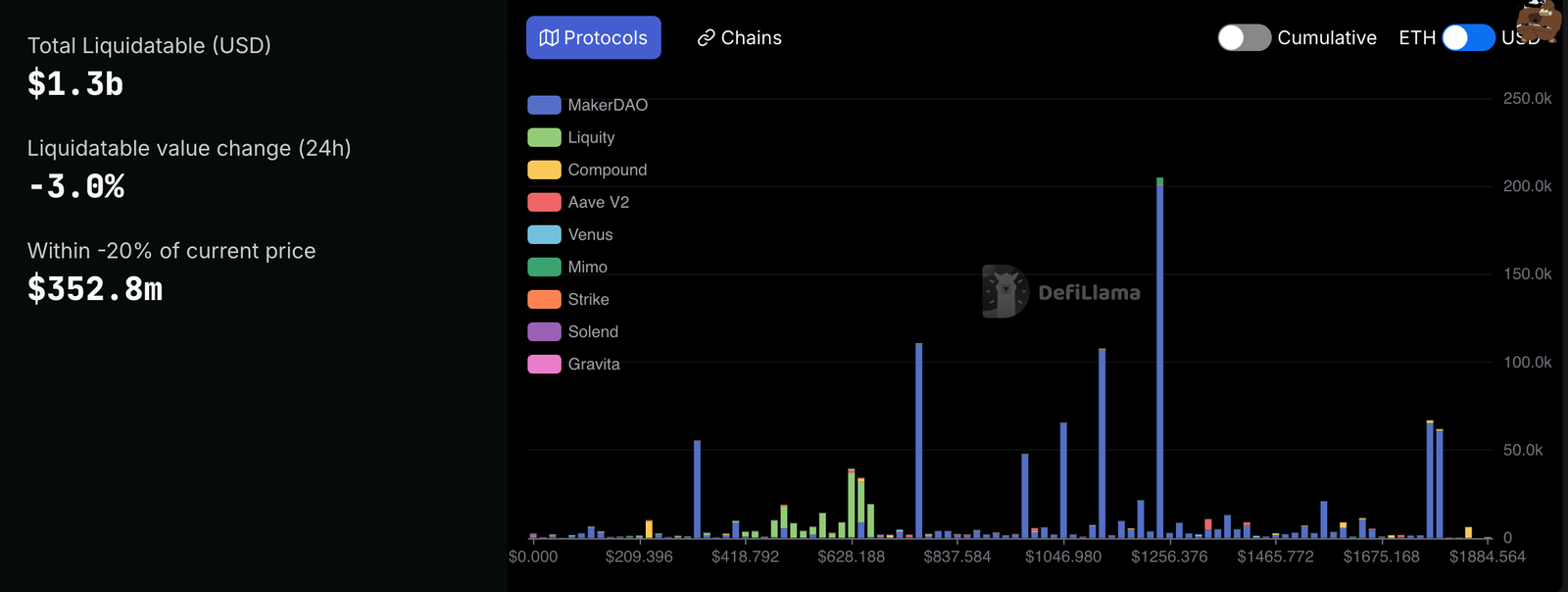Click the chain link icon beside Chains
Viewport: 1568px width, 592px height.
[706, 38]
